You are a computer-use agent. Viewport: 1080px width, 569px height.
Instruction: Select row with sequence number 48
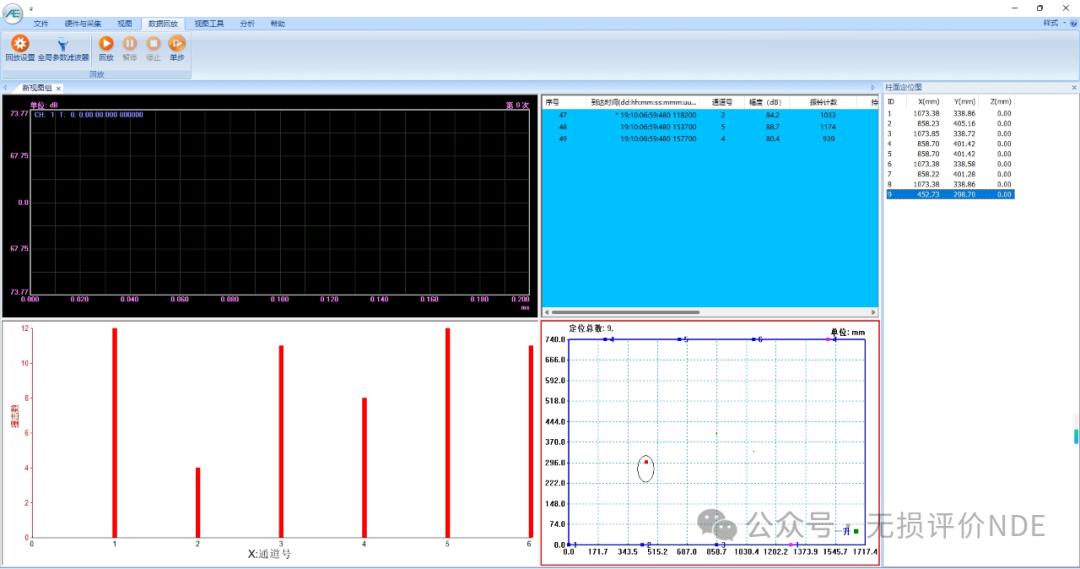click(563, 127)
